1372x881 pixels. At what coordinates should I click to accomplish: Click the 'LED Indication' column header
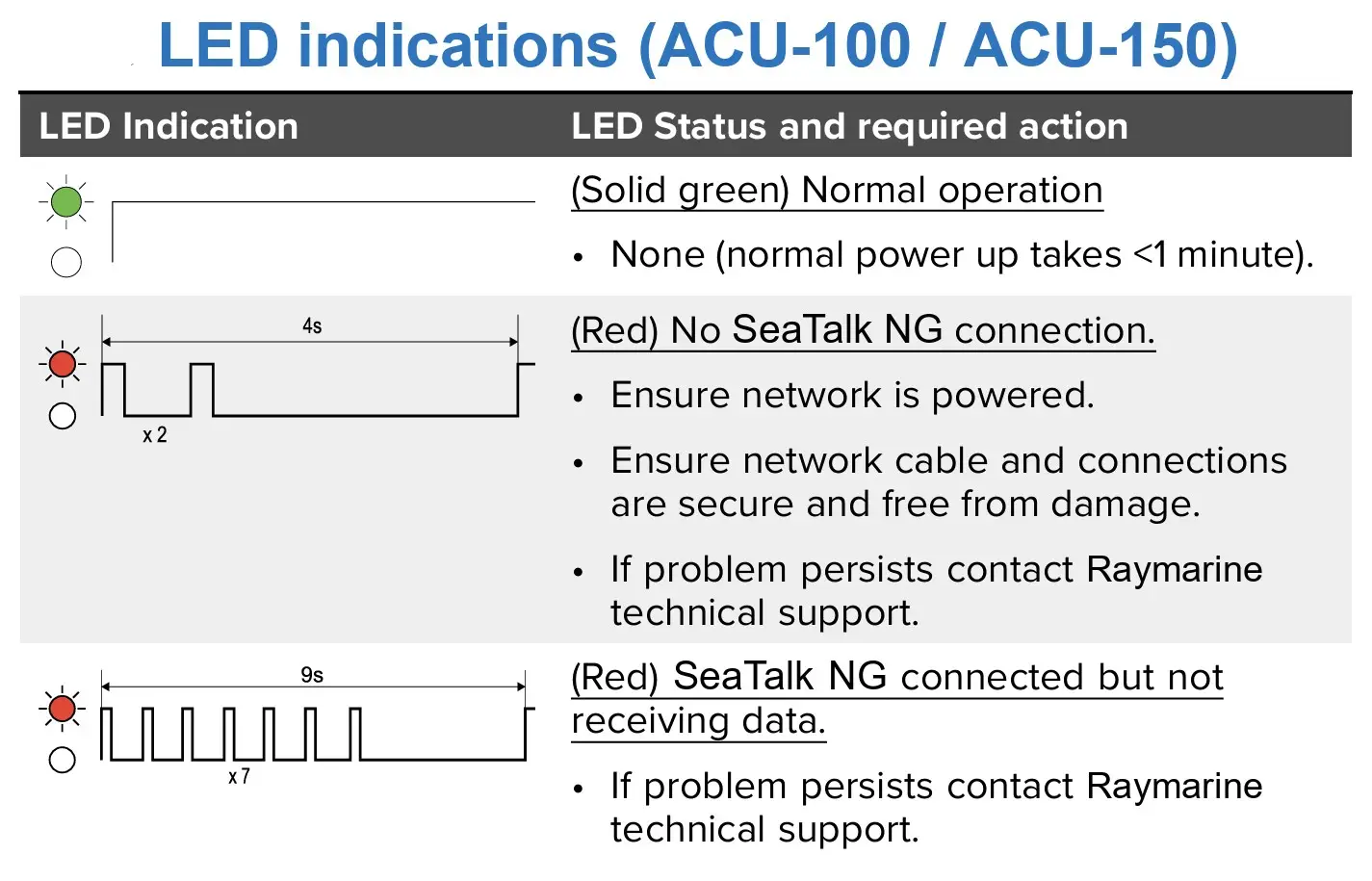(x=168, y=126)
